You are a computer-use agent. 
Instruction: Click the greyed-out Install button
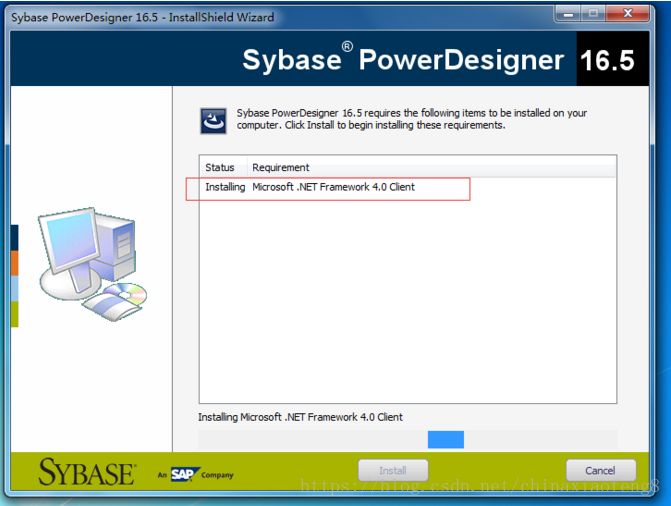393,470
